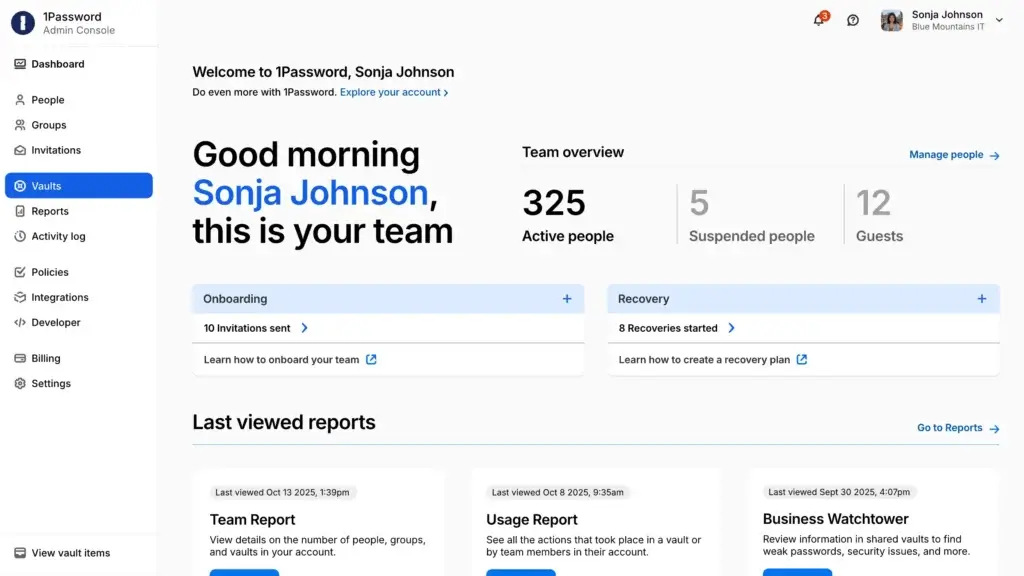
Task: Click the Dashboard sidebar icon
Action: pos(20,64)
